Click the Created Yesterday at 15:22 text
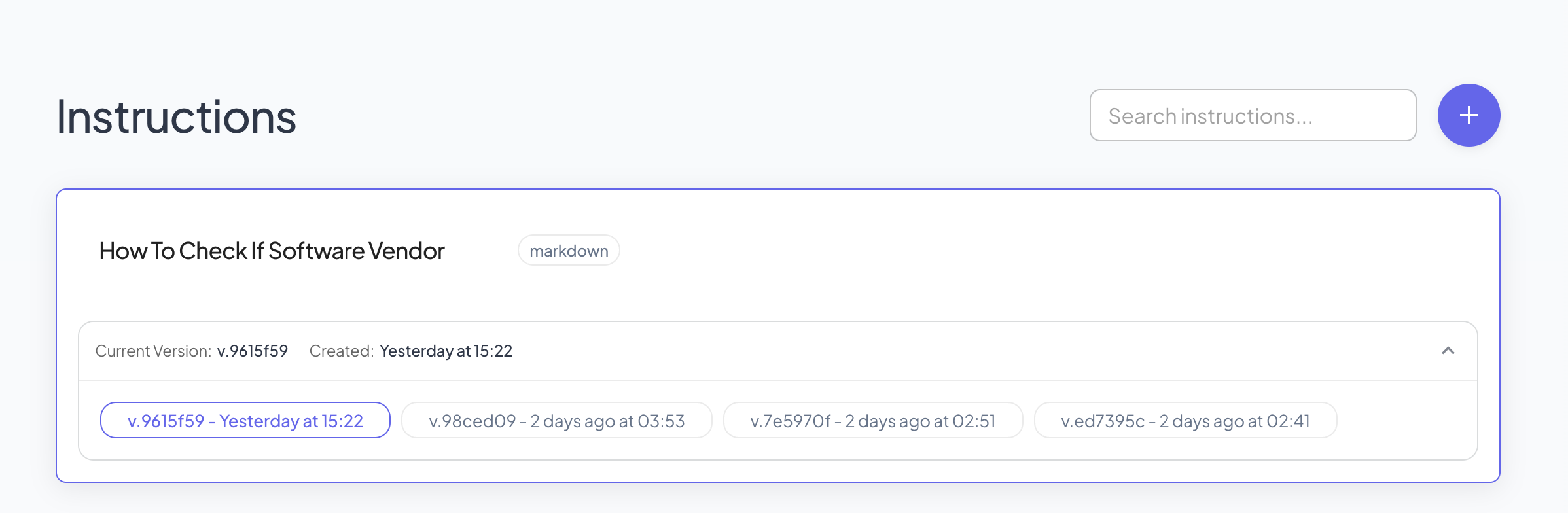 410,351
